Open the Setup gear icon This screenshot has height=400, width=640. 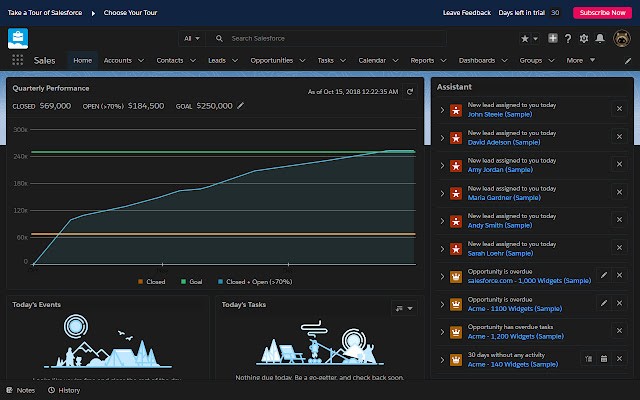(x=584, y=38)
